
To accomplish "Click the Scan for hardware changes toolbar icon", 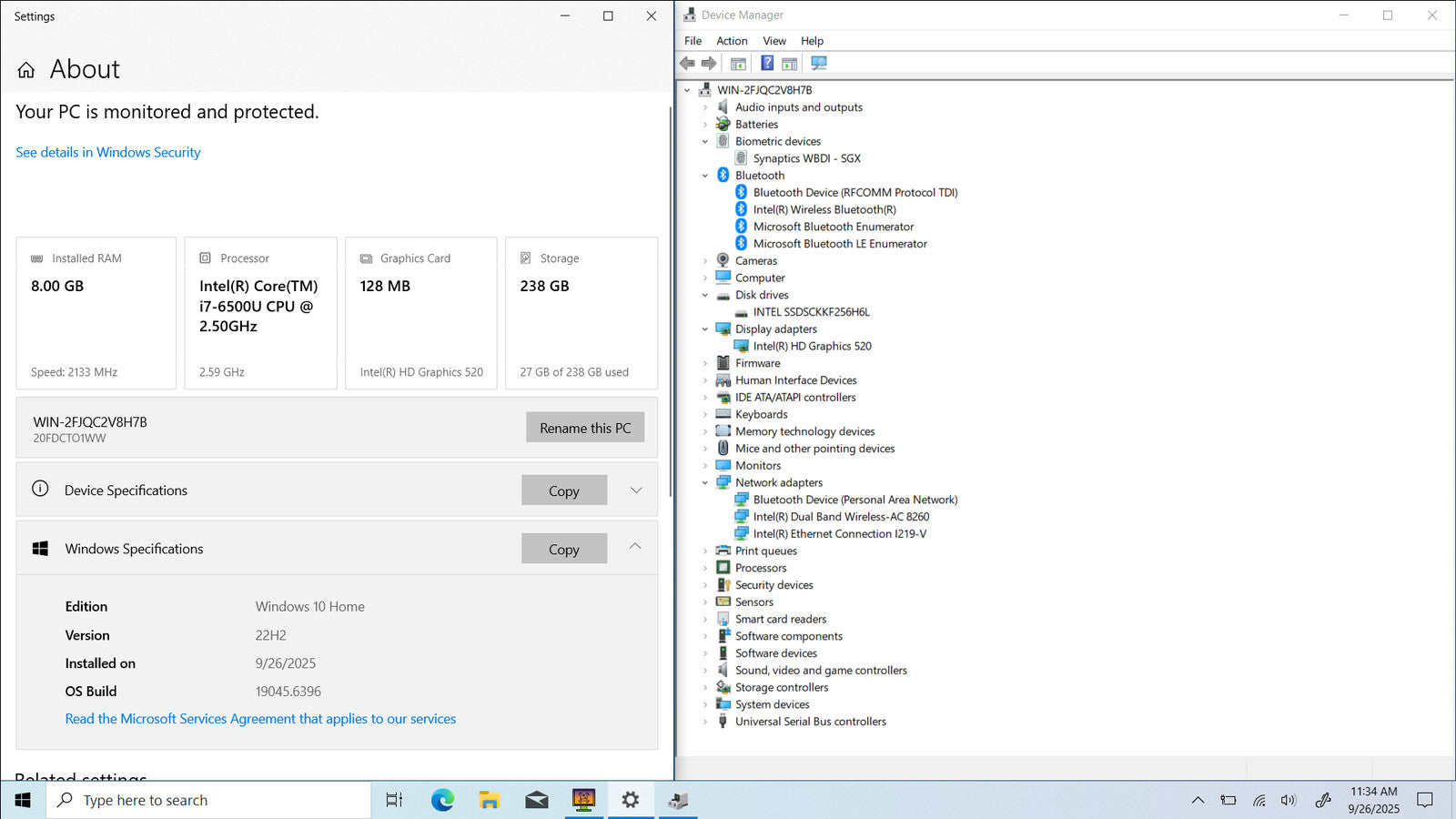I will [x=819, y=64].
